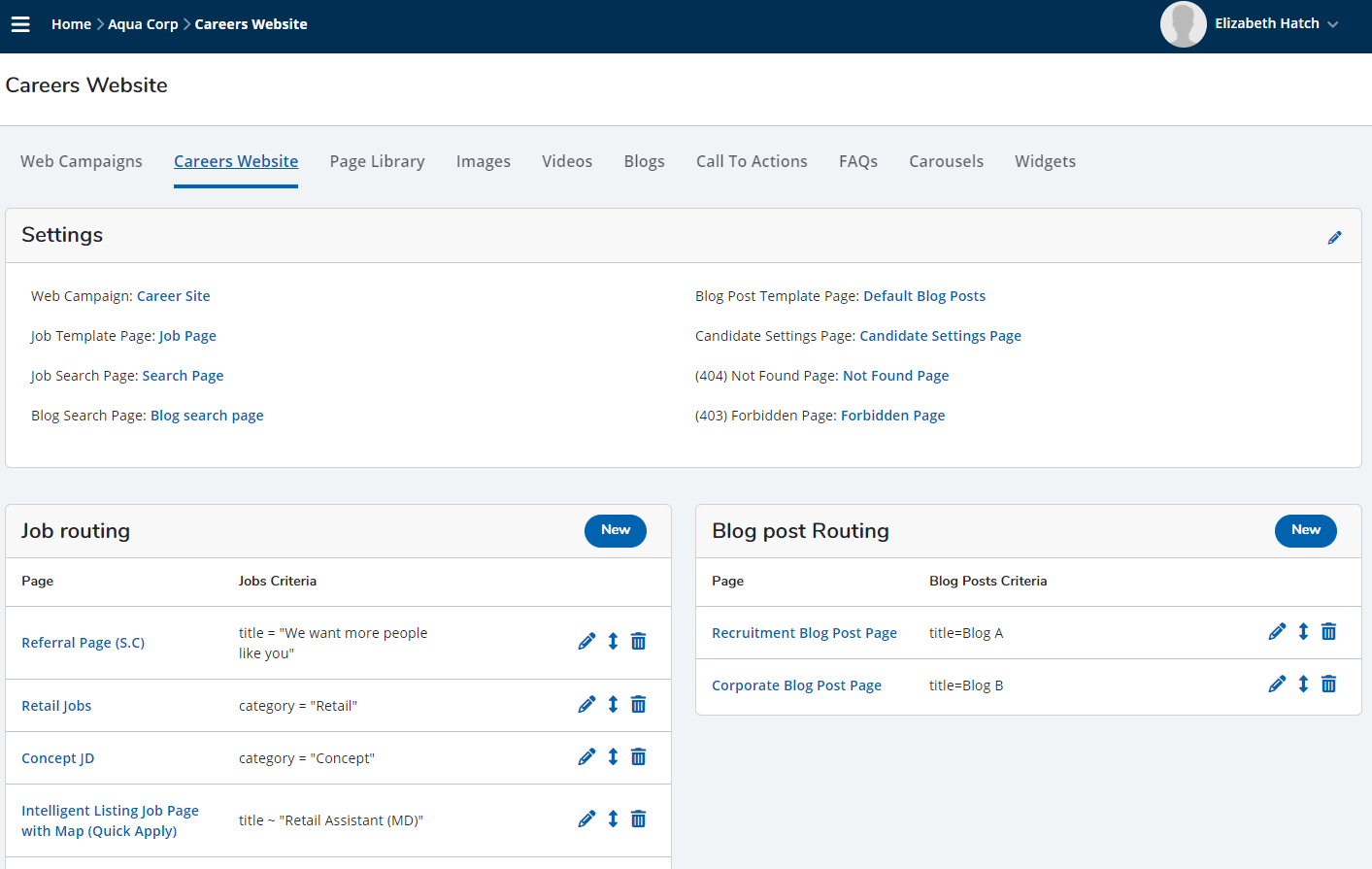Edit the Recruitment Blog Post Page routing
This screenshot has width=1372, height=869.
1277,631
